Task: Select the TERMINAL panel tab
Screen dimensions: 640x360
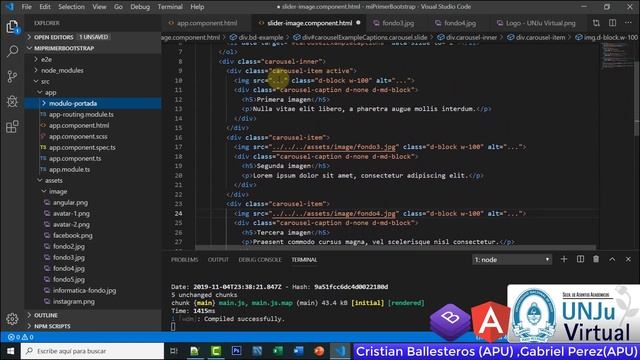Action: point(304,260)
